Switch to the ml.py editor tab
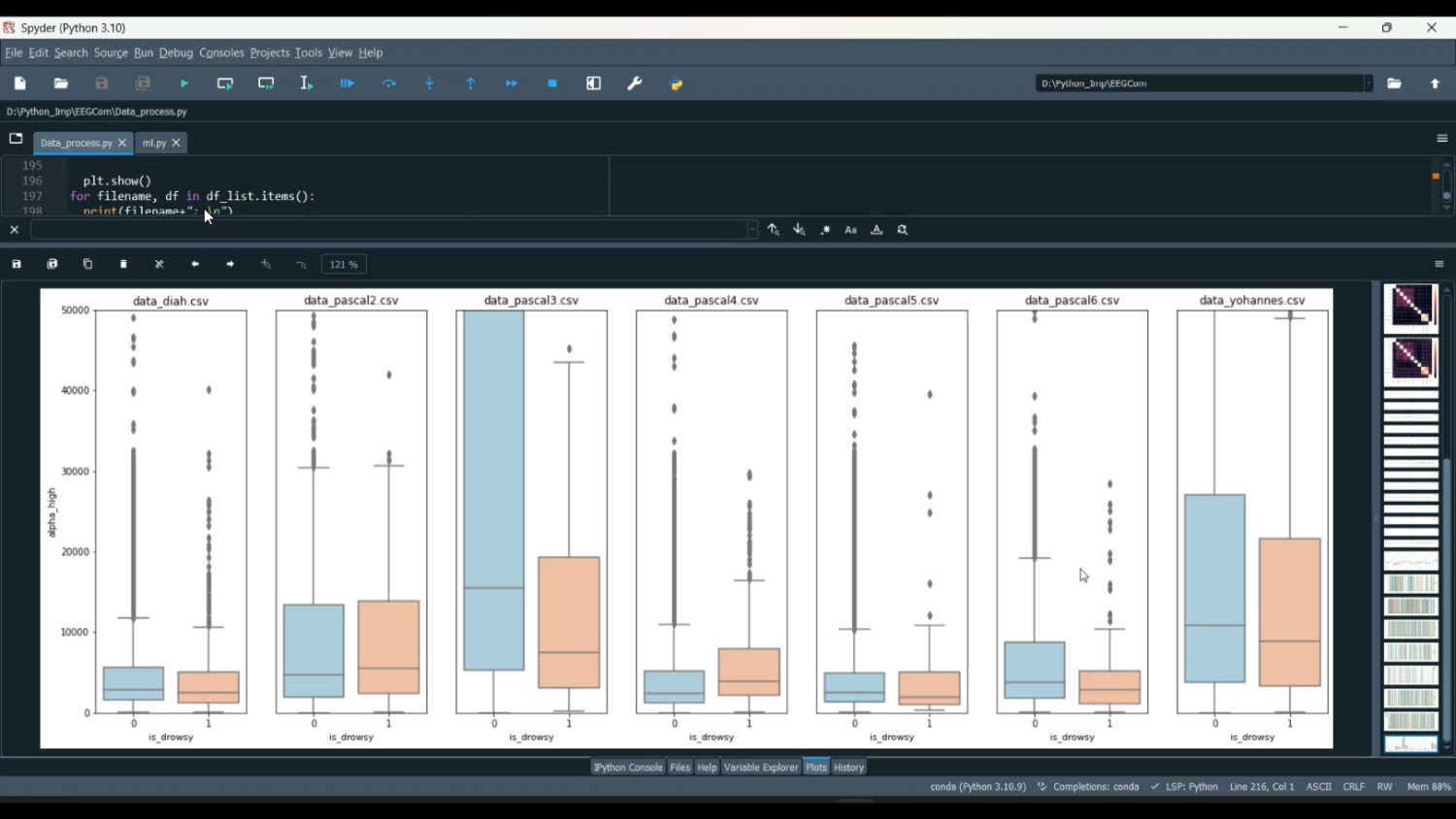The width and height of the screenshot is (1456, 819). tap(153, 144)
